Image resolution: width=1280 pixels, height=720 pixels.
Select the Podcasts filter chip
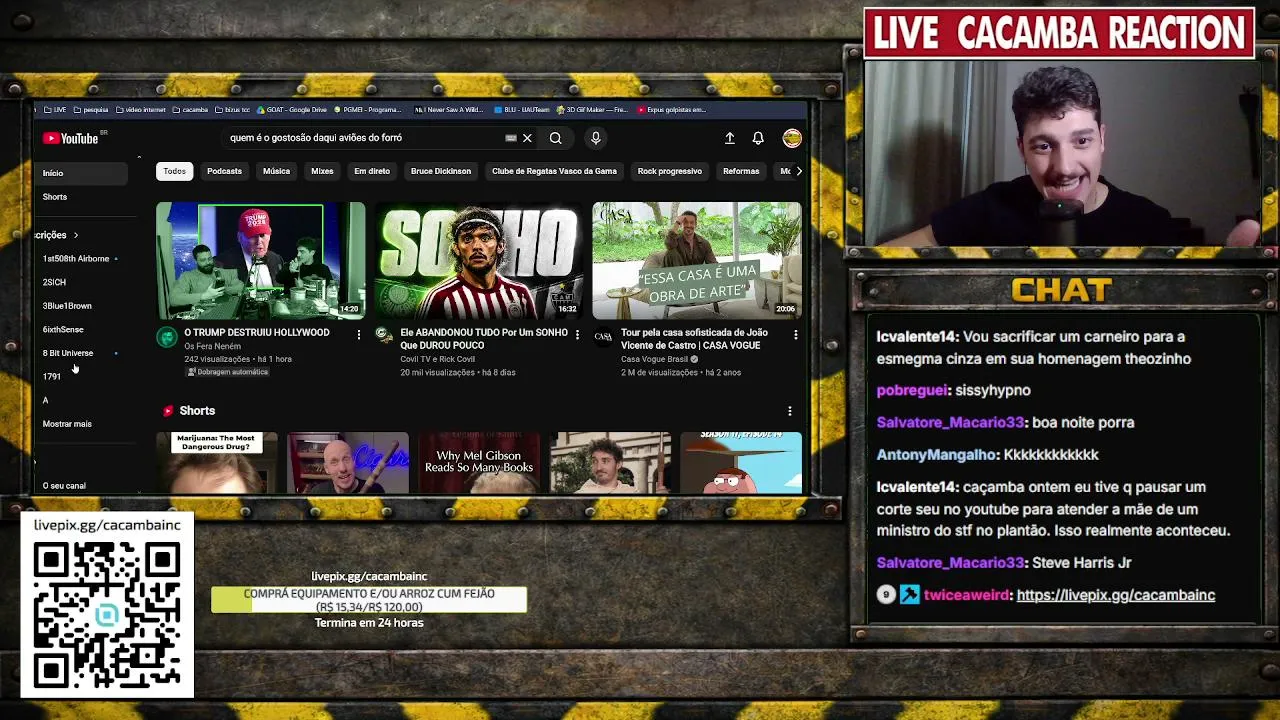[x=224, y=171]
